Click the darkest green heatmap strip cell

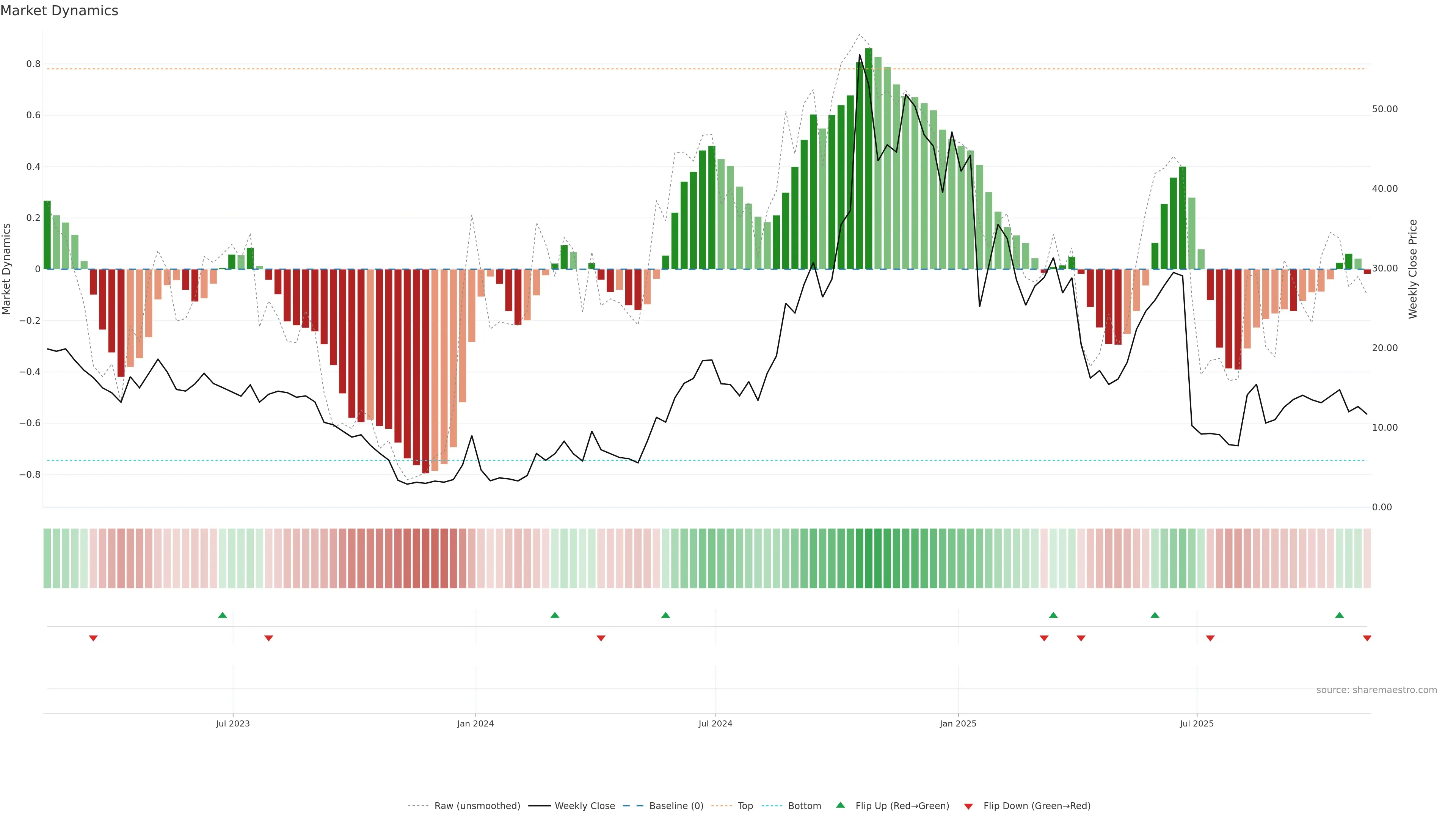[x=869, y=559]
